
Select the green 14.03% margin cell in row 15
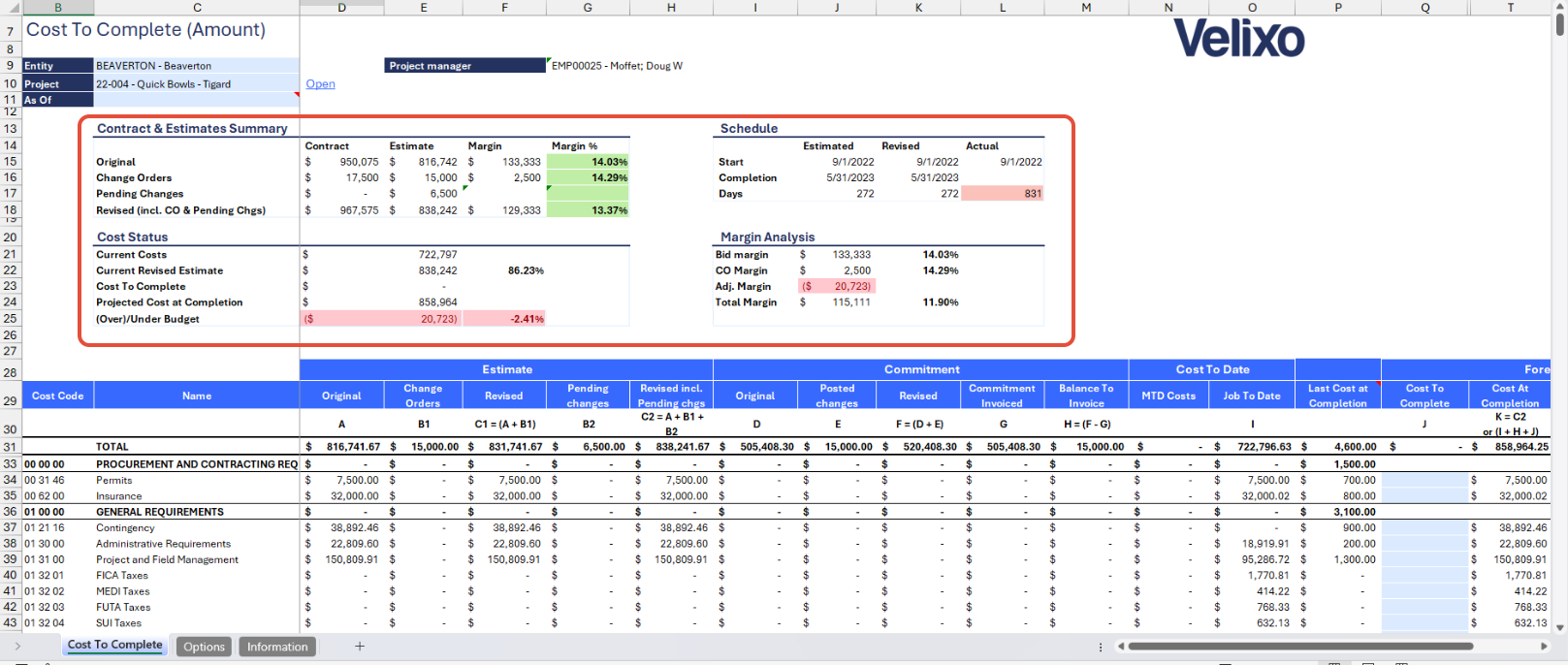[588, 162]
